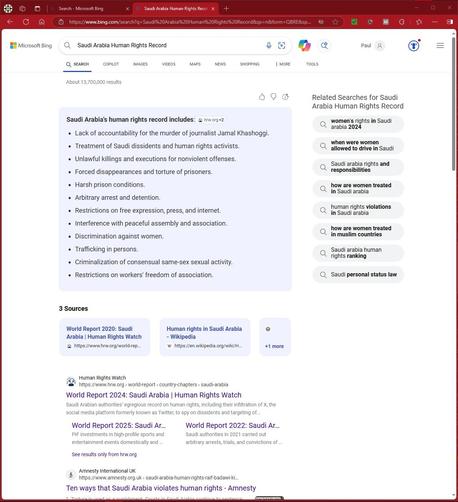Click the Microsoft Bing logo
This screenshot has width=458, height=502.
(31, 45)
